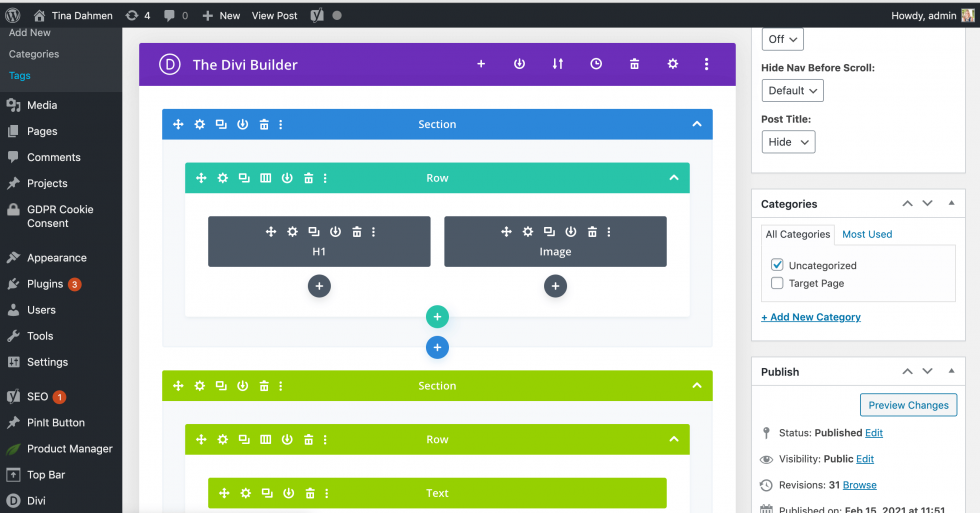Screen dimensions: 980x513
Task: Open portability arrows icon in Divi Builder header
Action: (558, 64)
